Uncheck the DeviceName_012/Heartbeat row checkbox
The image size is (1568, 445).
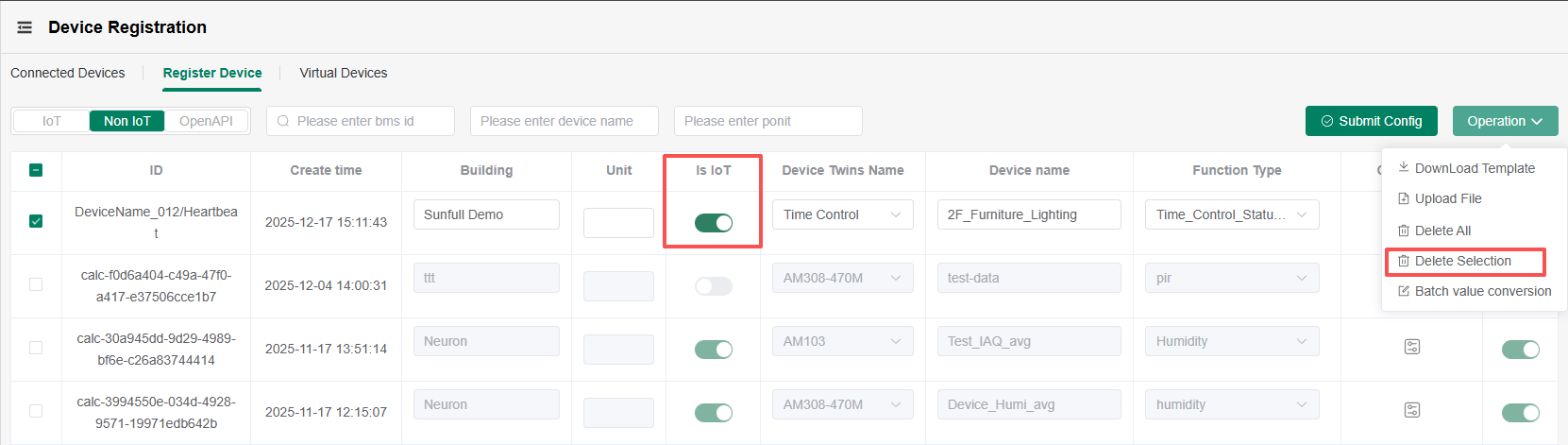(36, 221)
